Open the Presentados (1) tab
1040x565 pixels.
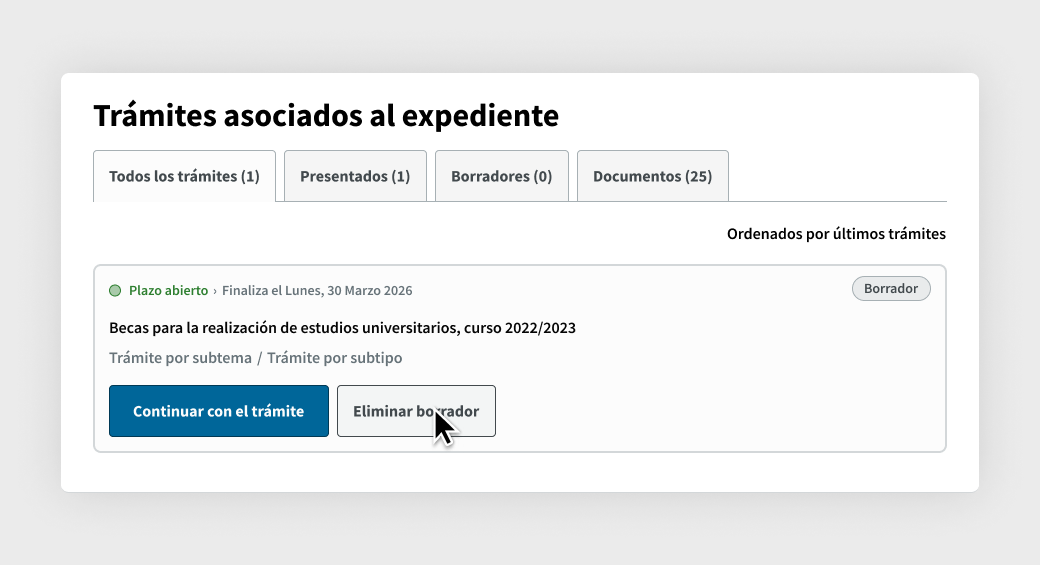[x=356, y=176]
